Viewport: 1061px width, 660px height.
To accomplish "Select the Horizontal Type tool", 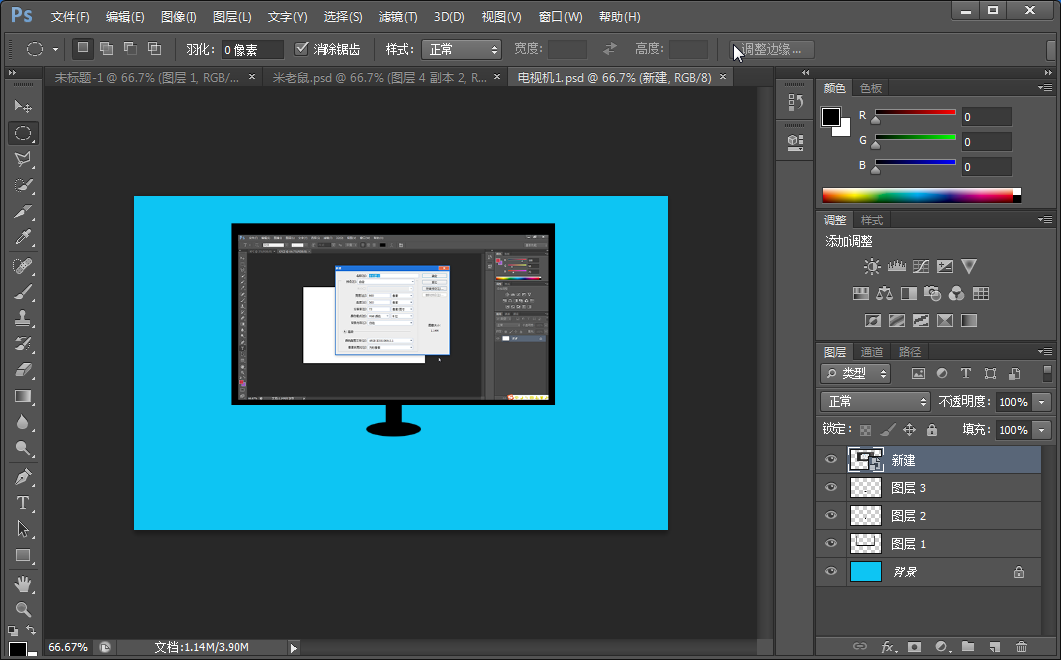I will (x=23, y=503).
